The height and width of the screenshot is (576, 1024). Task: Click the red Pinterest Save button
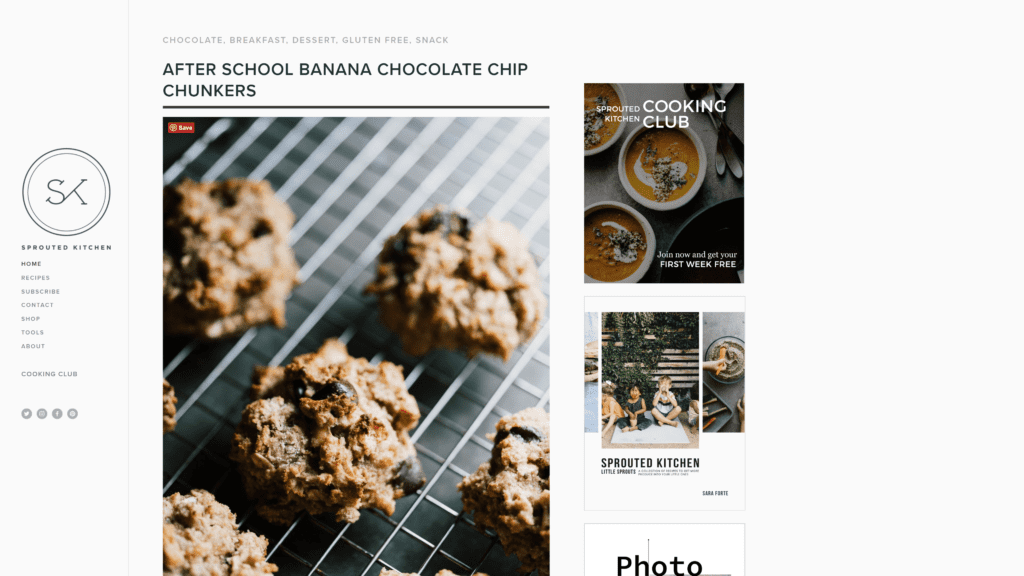181,127
